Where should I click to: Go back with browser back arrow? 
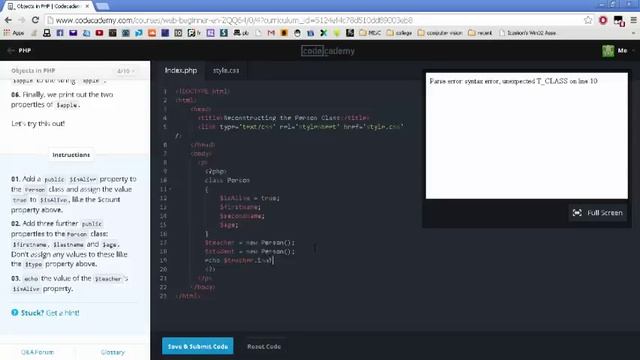coord(8,20)
